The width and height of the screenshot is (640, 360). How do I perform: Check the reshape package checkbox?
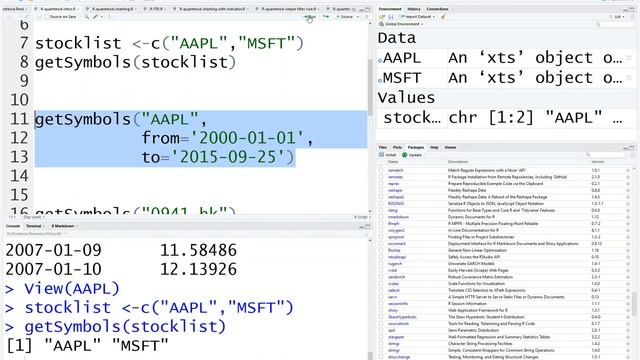(381, 190)
